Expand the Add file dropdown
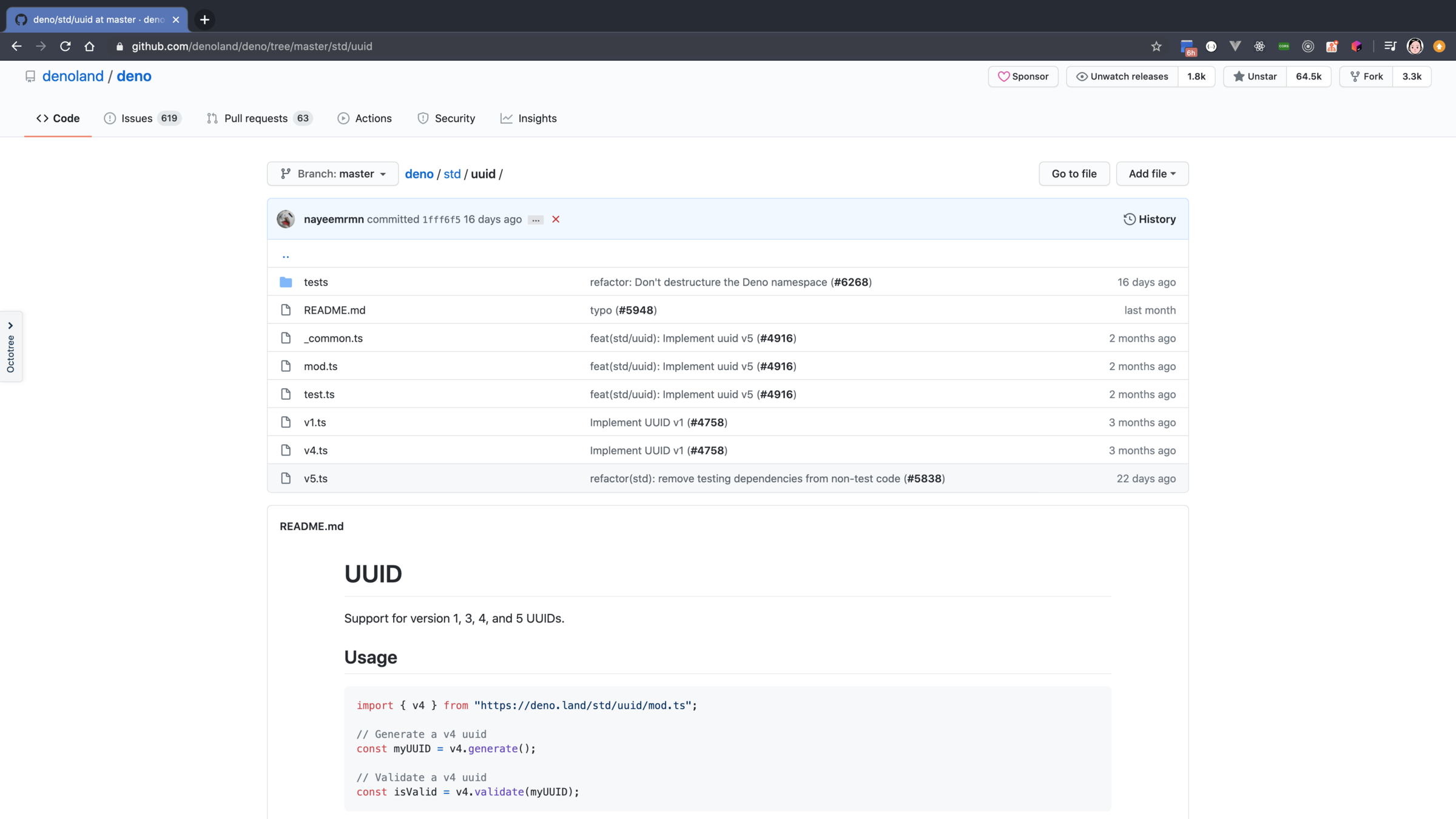The image size is (1456, 819). pyautogui.click(x=1151, y=174)
